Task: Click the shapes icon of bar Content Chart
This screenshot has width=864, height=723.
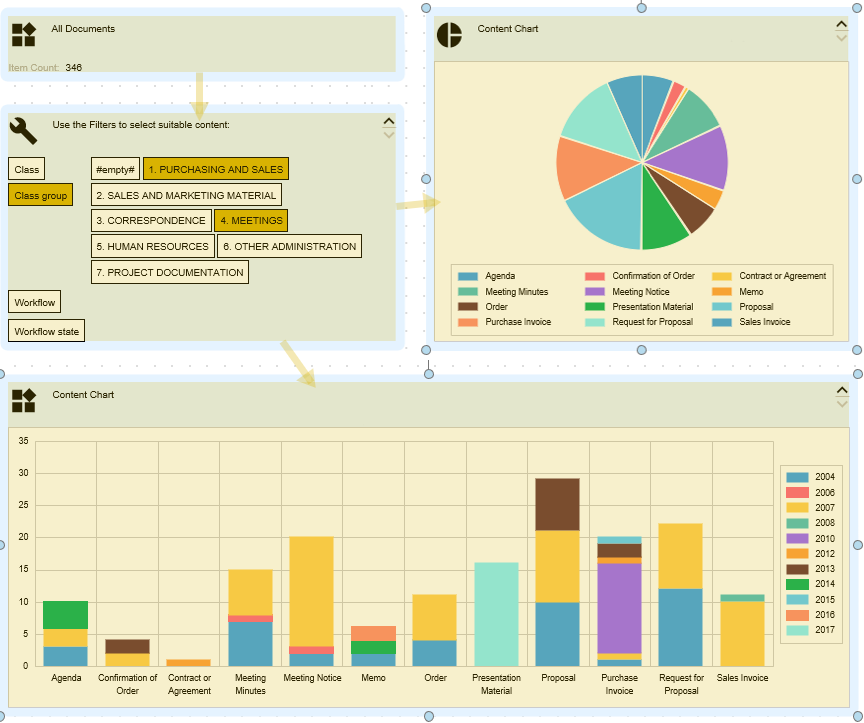Action: (x=24, y=401)
